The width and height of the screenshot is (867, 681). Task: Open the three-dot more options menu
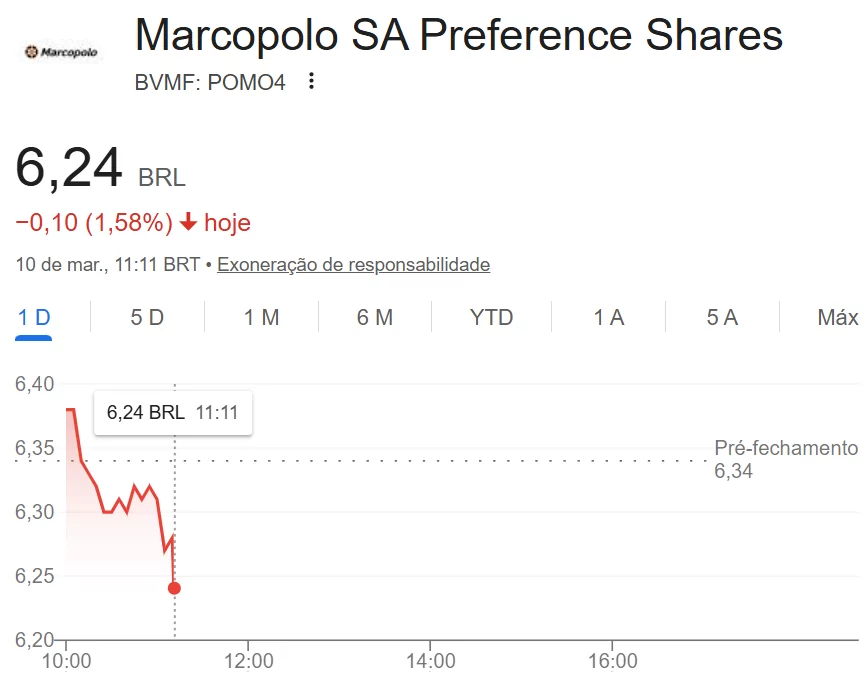pyautogui.click(x=311, y=82)
